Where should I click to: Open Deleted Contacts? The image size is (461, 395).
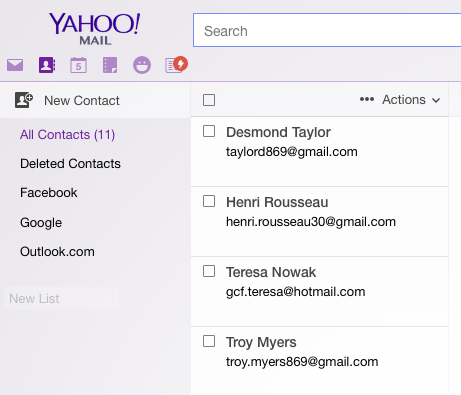[70, 164]
